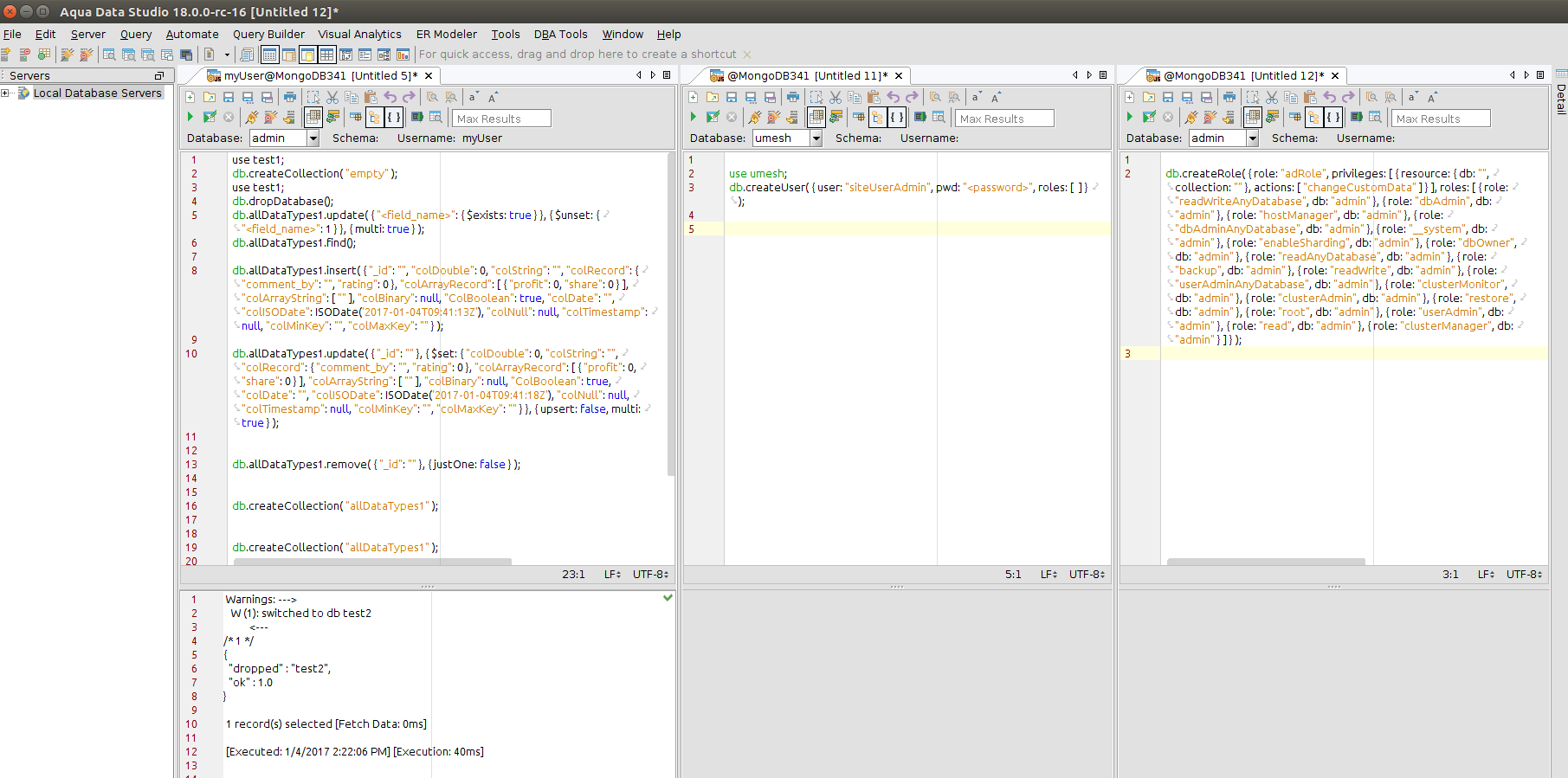Open a file from the Untitled 5 toolbar
1568x778 pixels.
pyautogui.click(x=210, y=97)
